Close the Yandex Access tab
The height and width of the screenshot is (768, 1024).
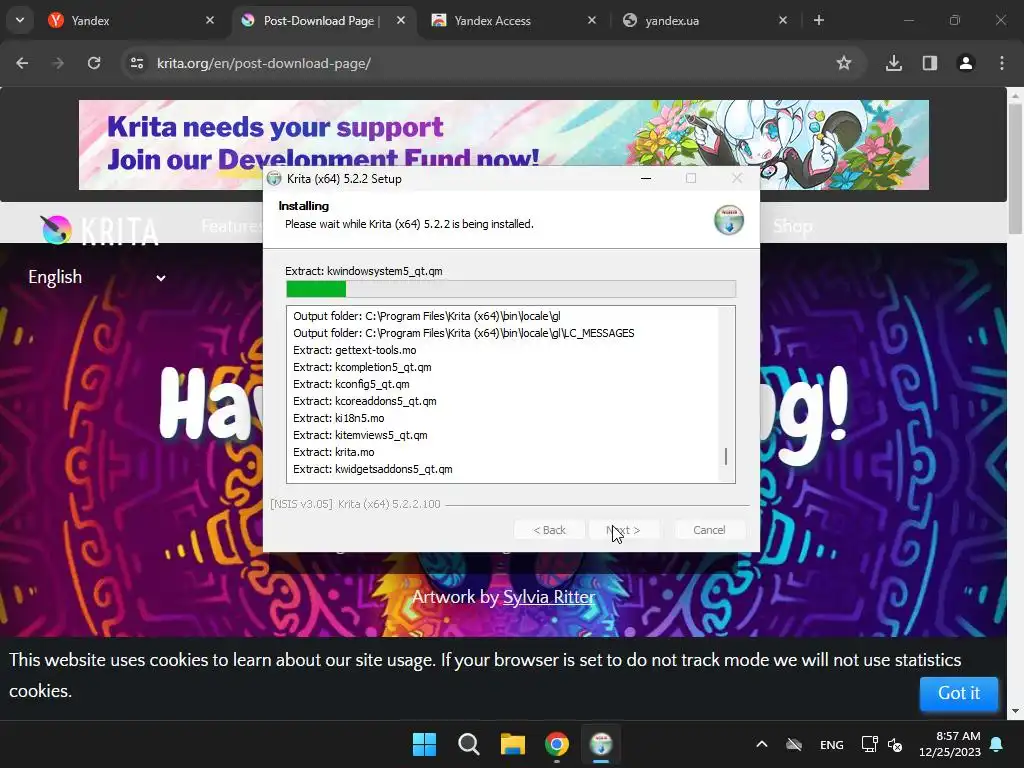(592, 20)
